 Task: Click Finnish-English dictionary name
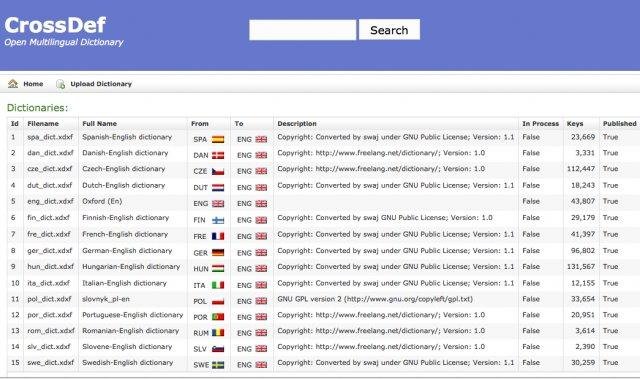click(125, 218)
